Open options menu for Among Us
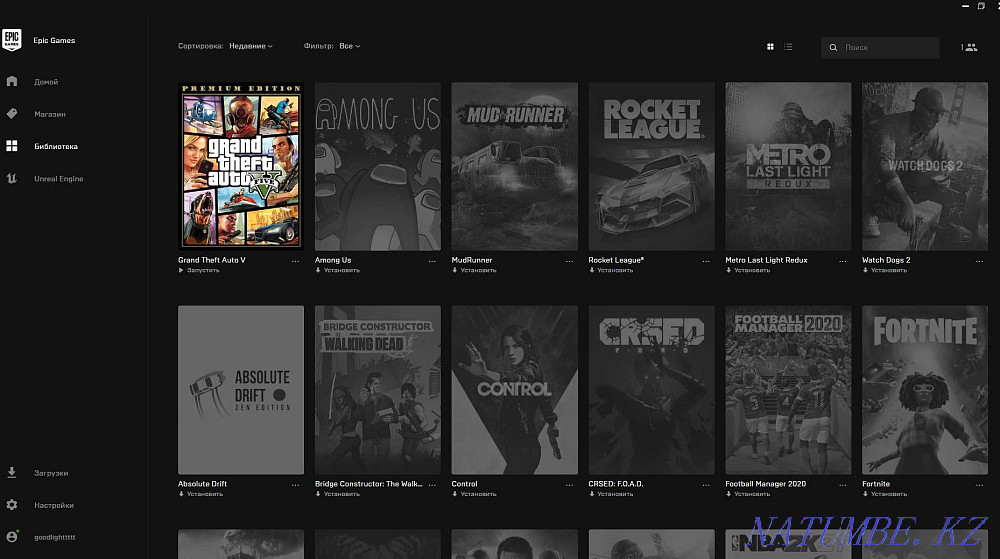The width and height of the screenshot is (1000, 559). click(x=432, y=261)
